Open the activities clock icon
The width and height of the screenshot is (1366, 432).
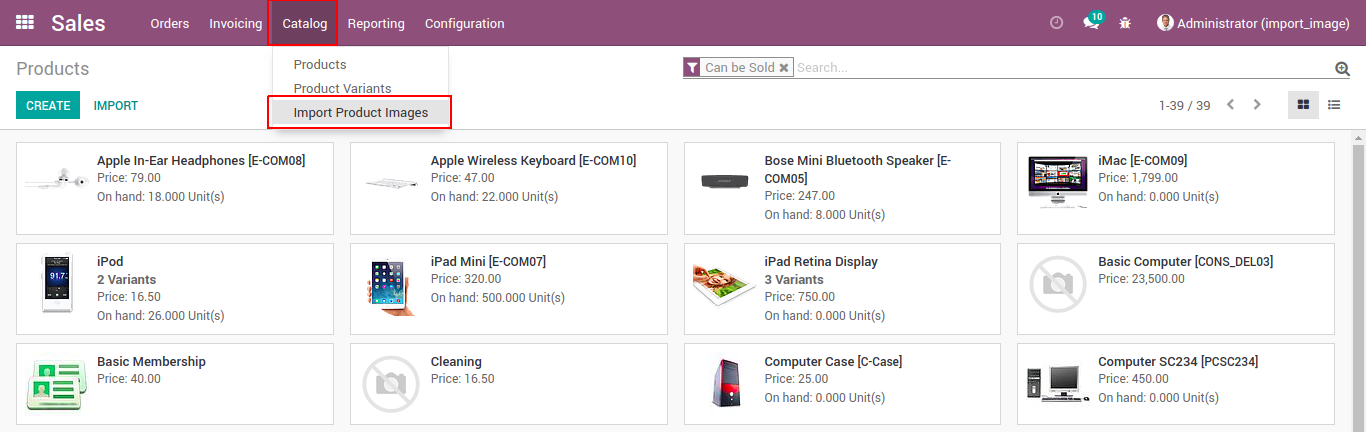1056,23
